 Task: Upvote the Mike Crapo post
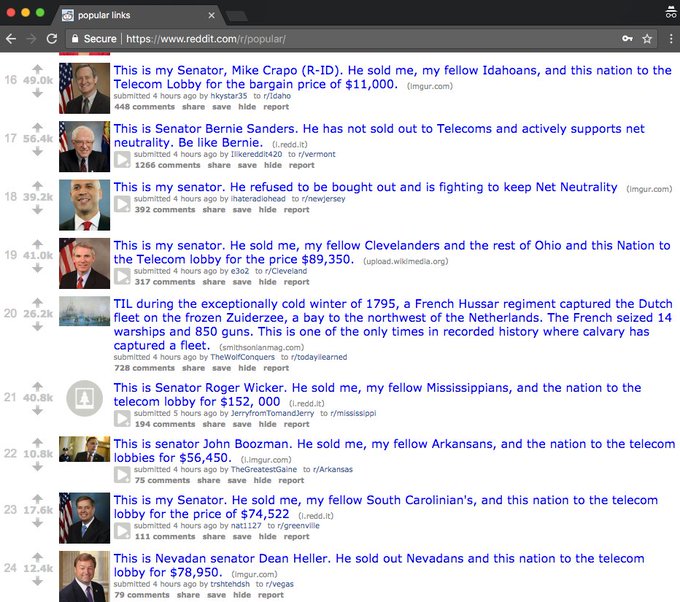(x=38, y=69)
